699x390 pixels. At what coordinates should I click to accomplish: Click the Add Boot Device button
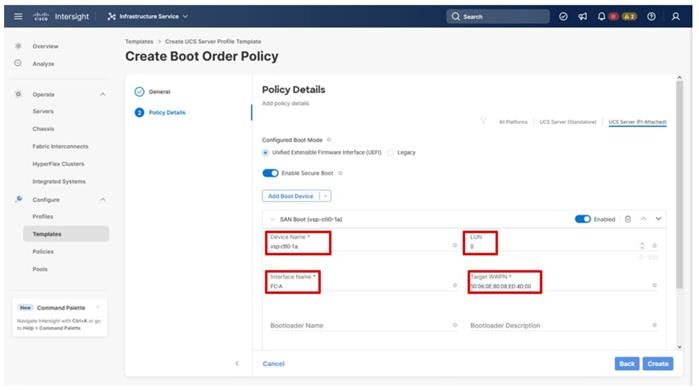291,196
